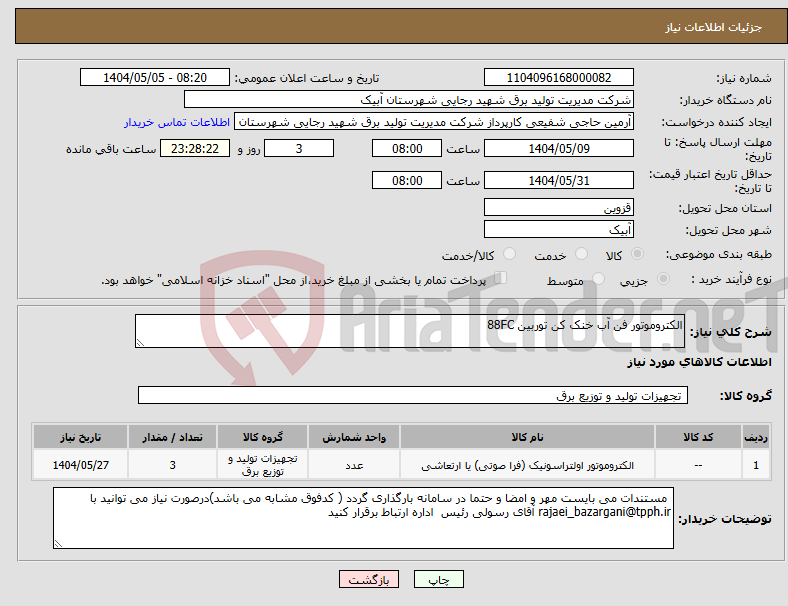The width and height of the screenshot is (788, 606).
Task: Click the remaining time field 23:28:22
Action: coord(195,149)
